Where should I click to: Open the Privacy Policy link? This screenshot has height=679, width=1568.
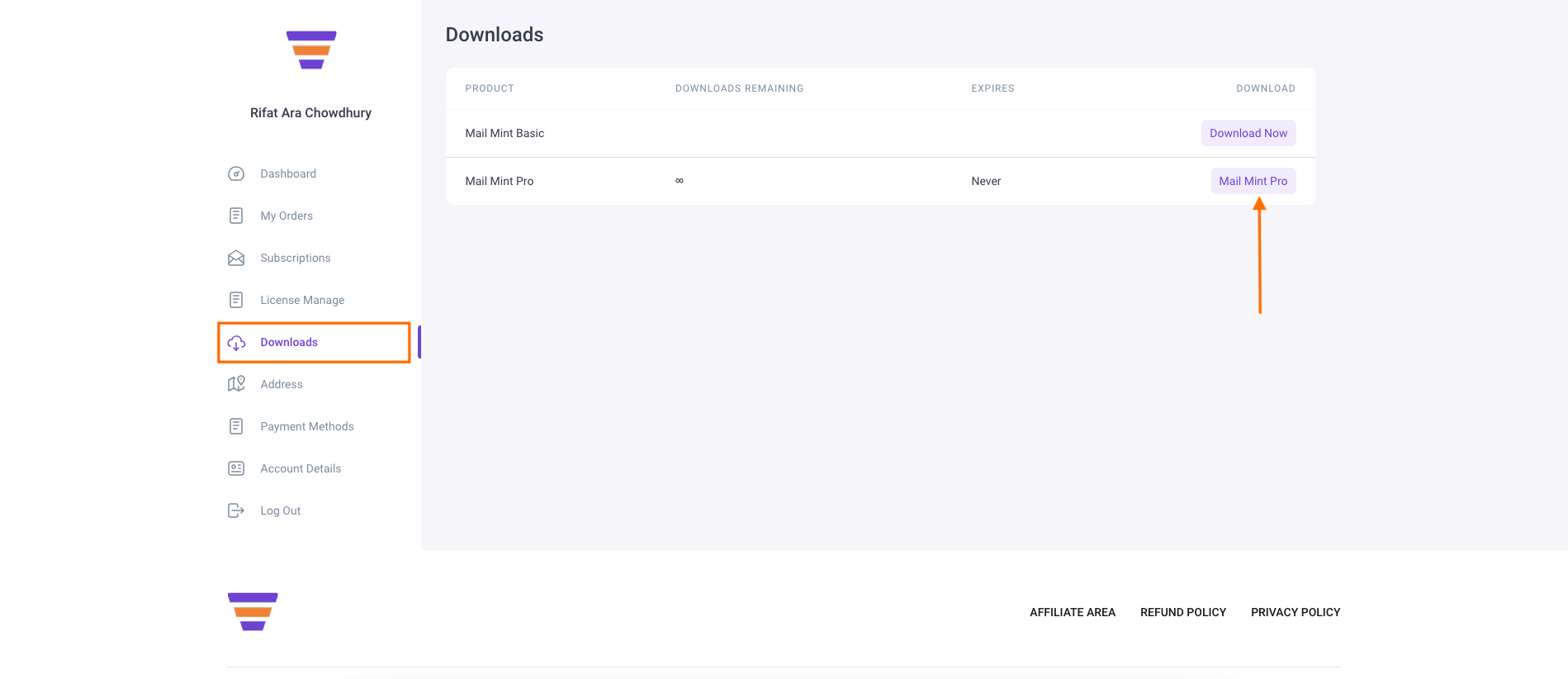click(x=1296, y=612)
